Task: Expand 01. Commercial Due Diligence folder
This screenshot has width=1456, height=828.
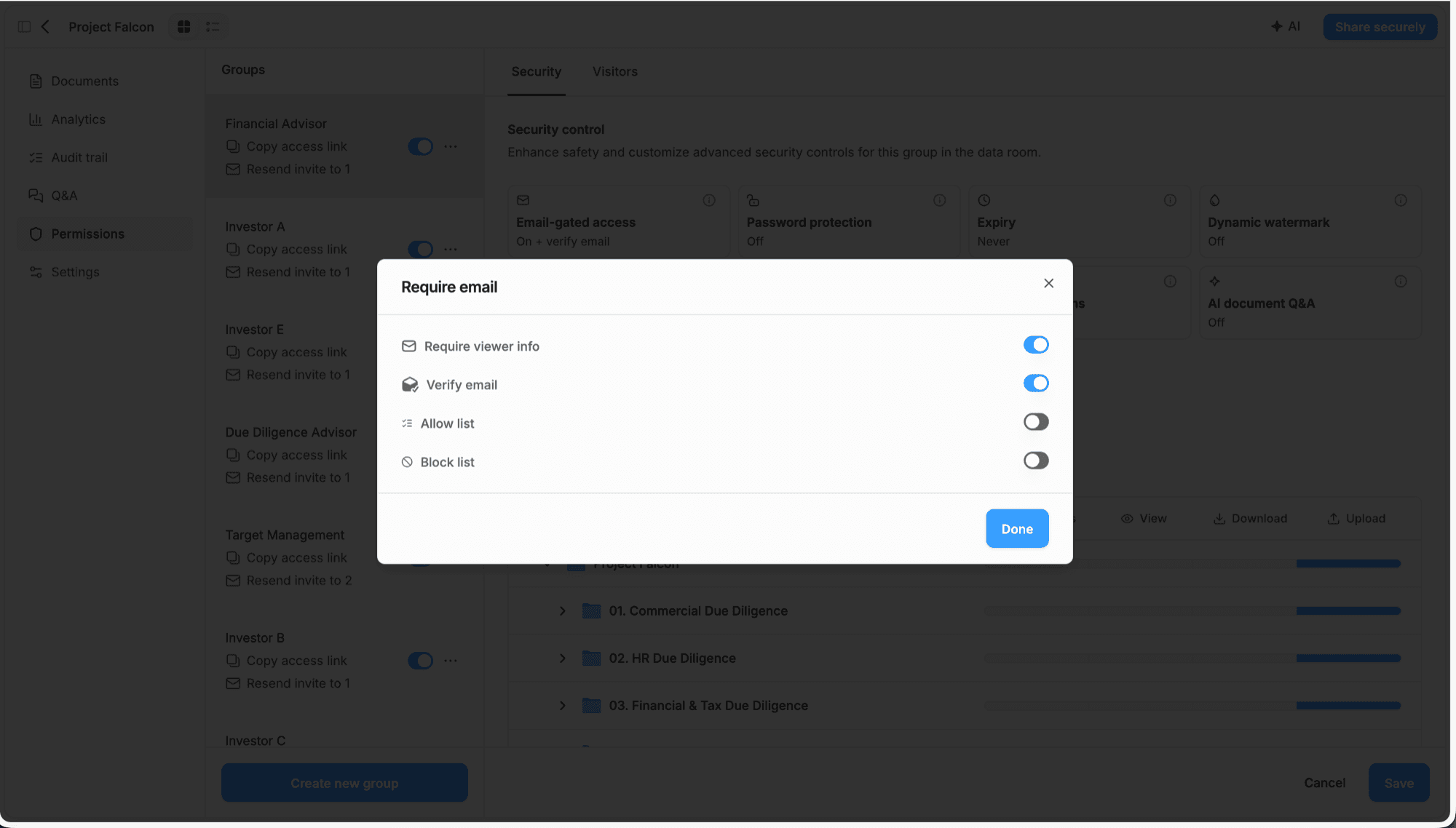Action: [562, 611]
